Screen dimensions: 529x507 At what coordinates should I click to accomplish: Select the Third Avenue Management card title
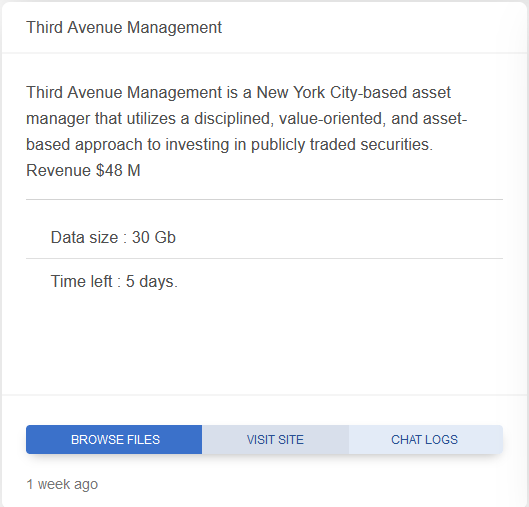[x=124, y=27]
